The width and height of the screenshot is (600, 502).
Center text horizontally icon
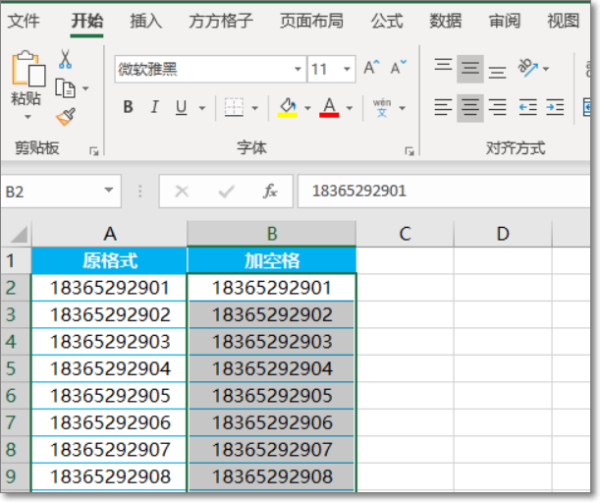click(470, 108)
